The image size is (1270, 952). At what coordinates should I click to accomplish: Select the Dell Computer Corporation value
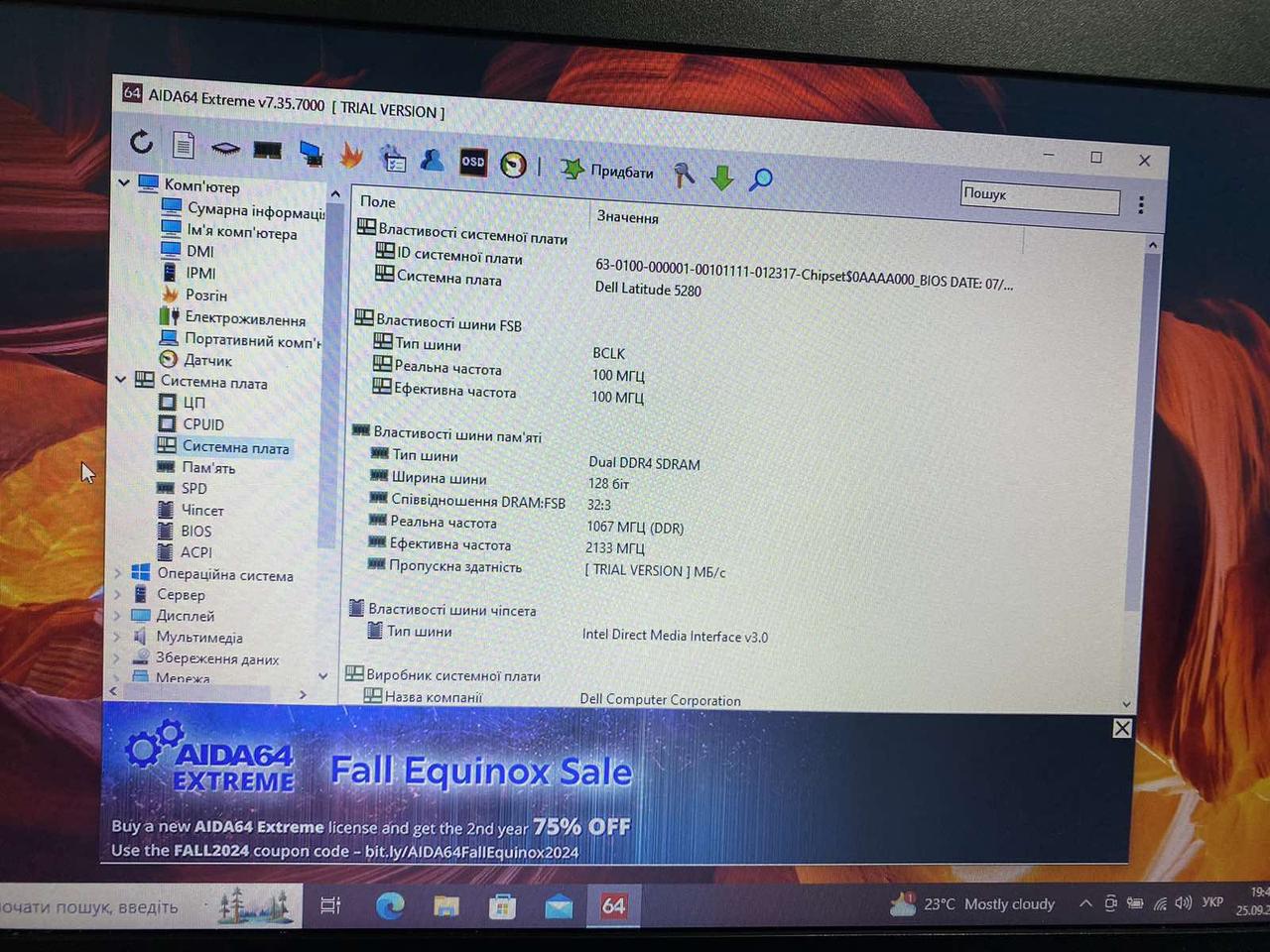pos(660,699)
